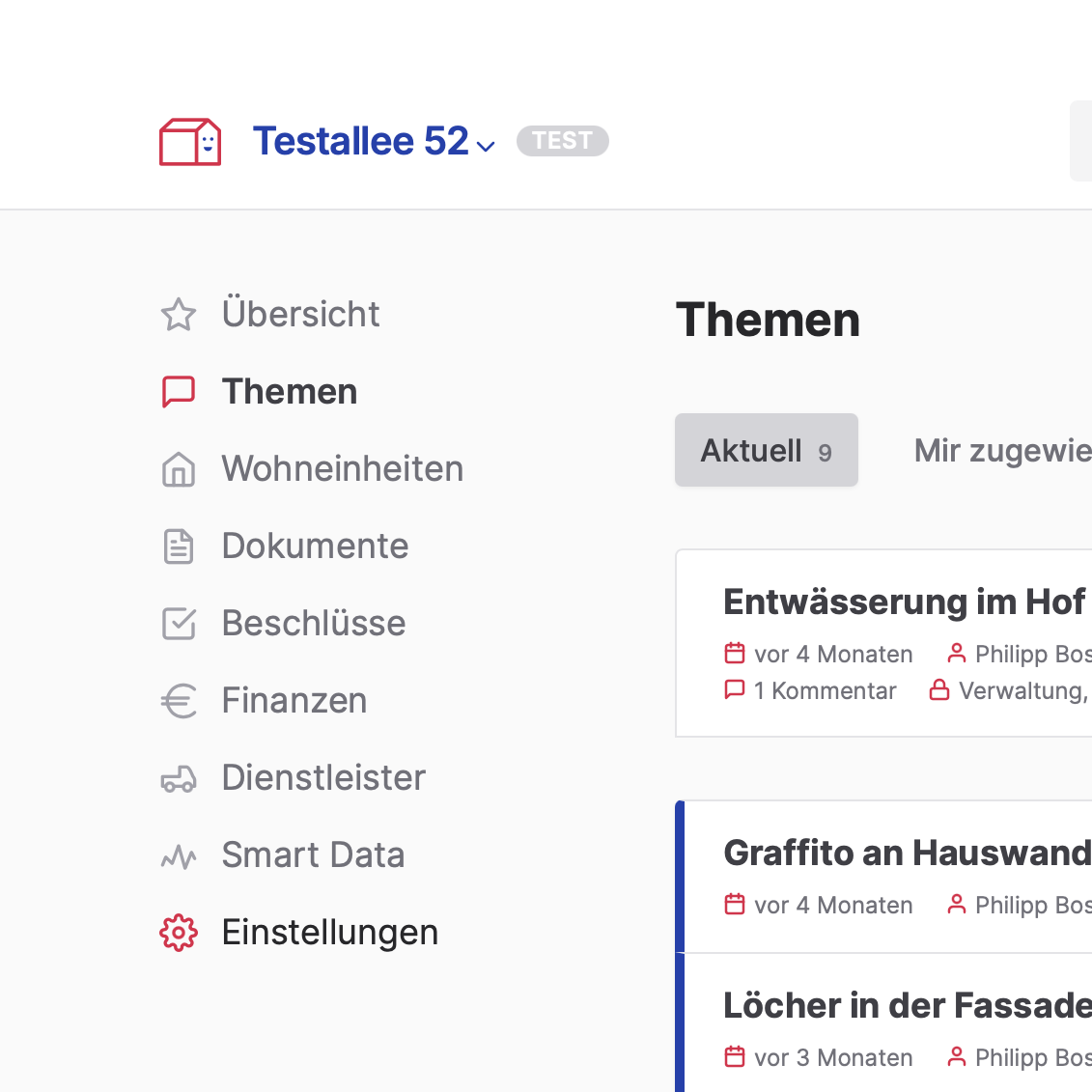
Task: Switch to the Mir zugewiesen tab
Action: click(x=1001, y=450)
